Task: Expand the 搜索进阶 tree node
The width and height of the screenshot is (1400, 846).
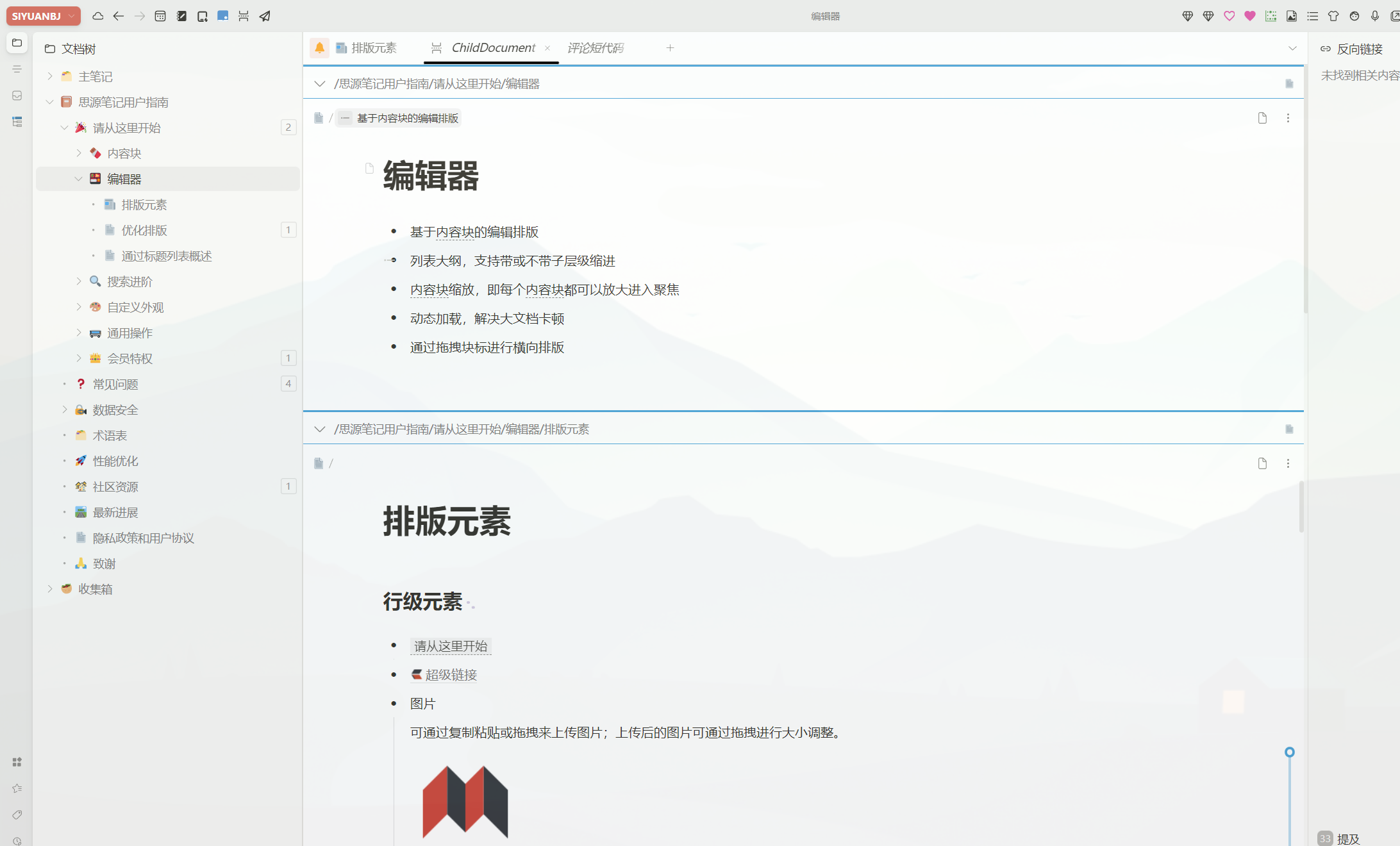Action: [x=78, y=281]
